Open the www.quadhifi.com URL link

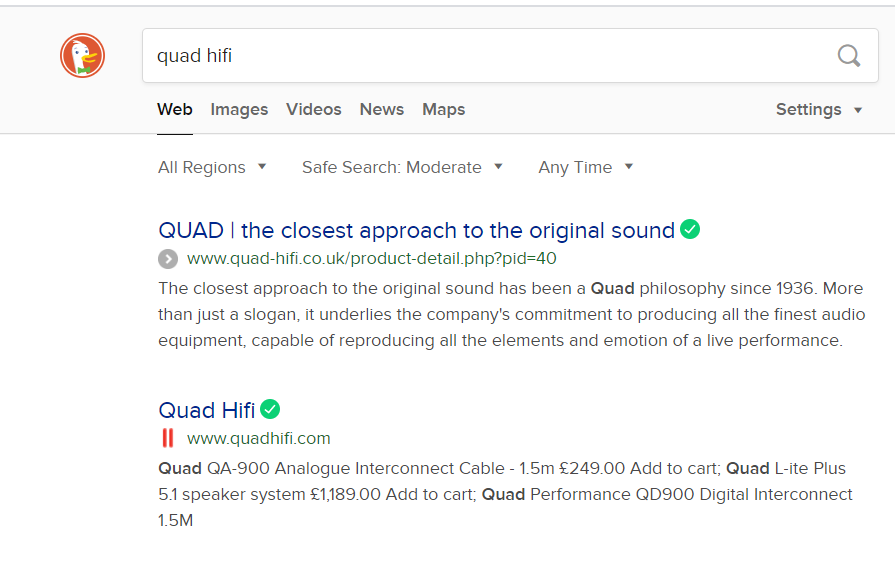pyautogui.click(x=259, y=438)
